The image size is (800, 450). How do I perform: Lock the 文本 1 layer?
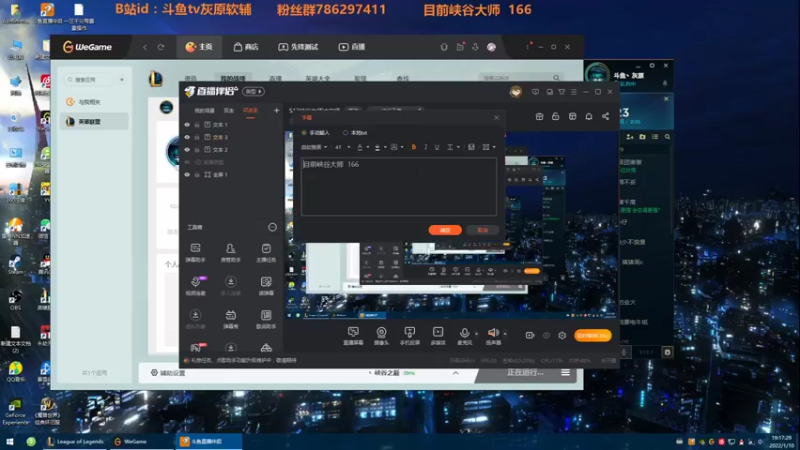[197, 124]
